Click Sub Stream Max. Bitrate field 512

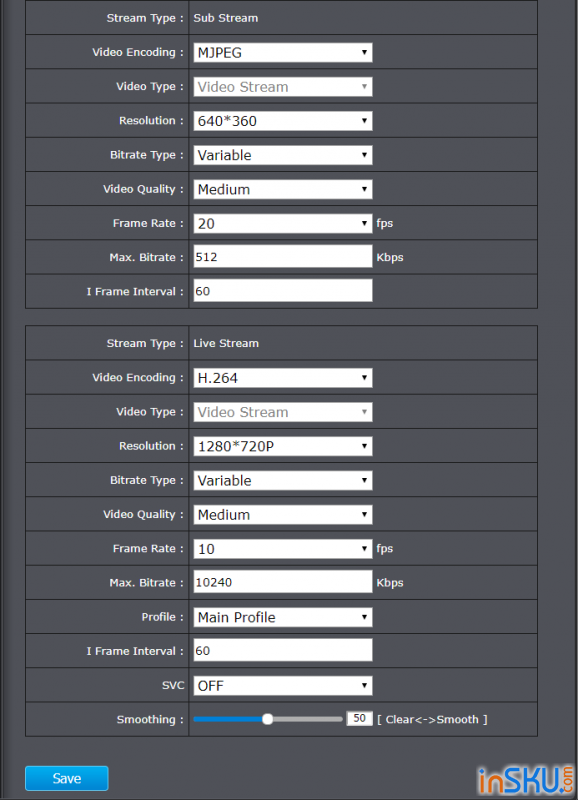click(283, 257)
